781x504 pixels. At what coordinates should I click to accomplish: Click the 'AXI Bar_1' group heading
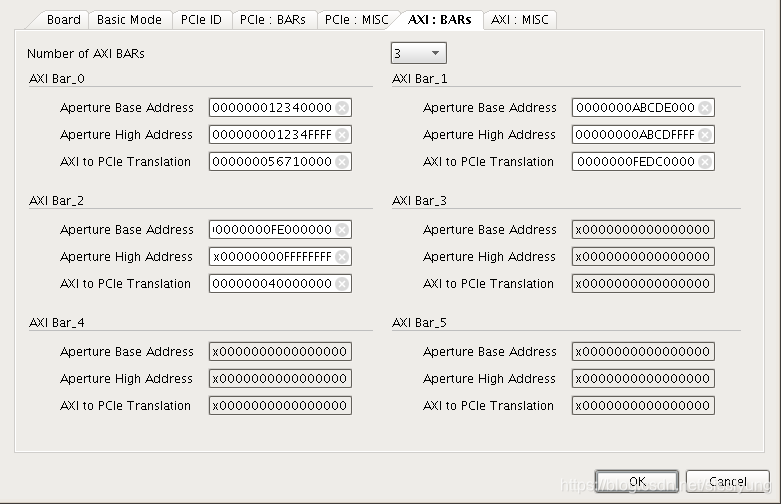pos(420,79)
